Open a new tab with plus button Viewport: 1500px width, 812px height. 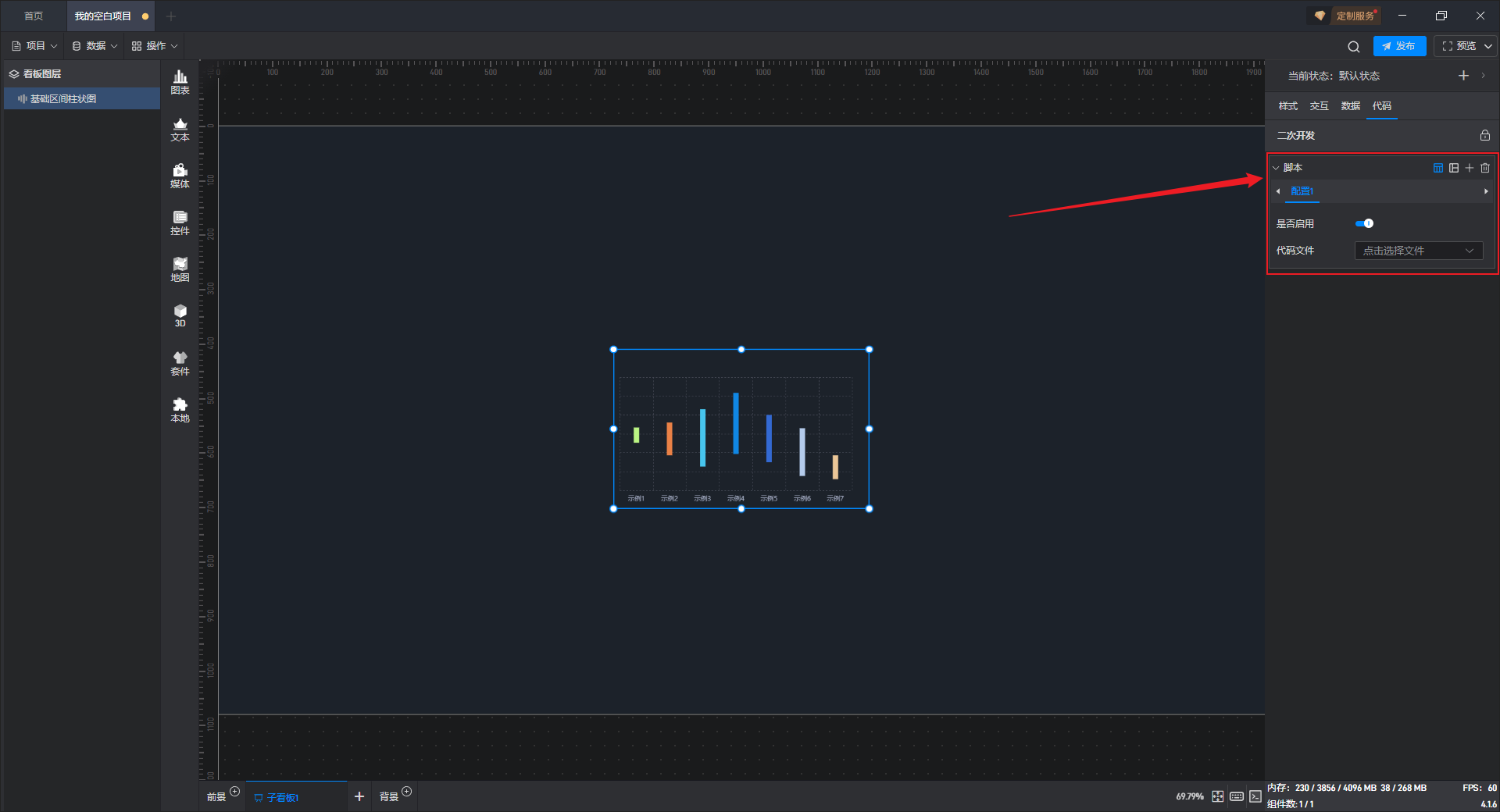coord(171,16)
